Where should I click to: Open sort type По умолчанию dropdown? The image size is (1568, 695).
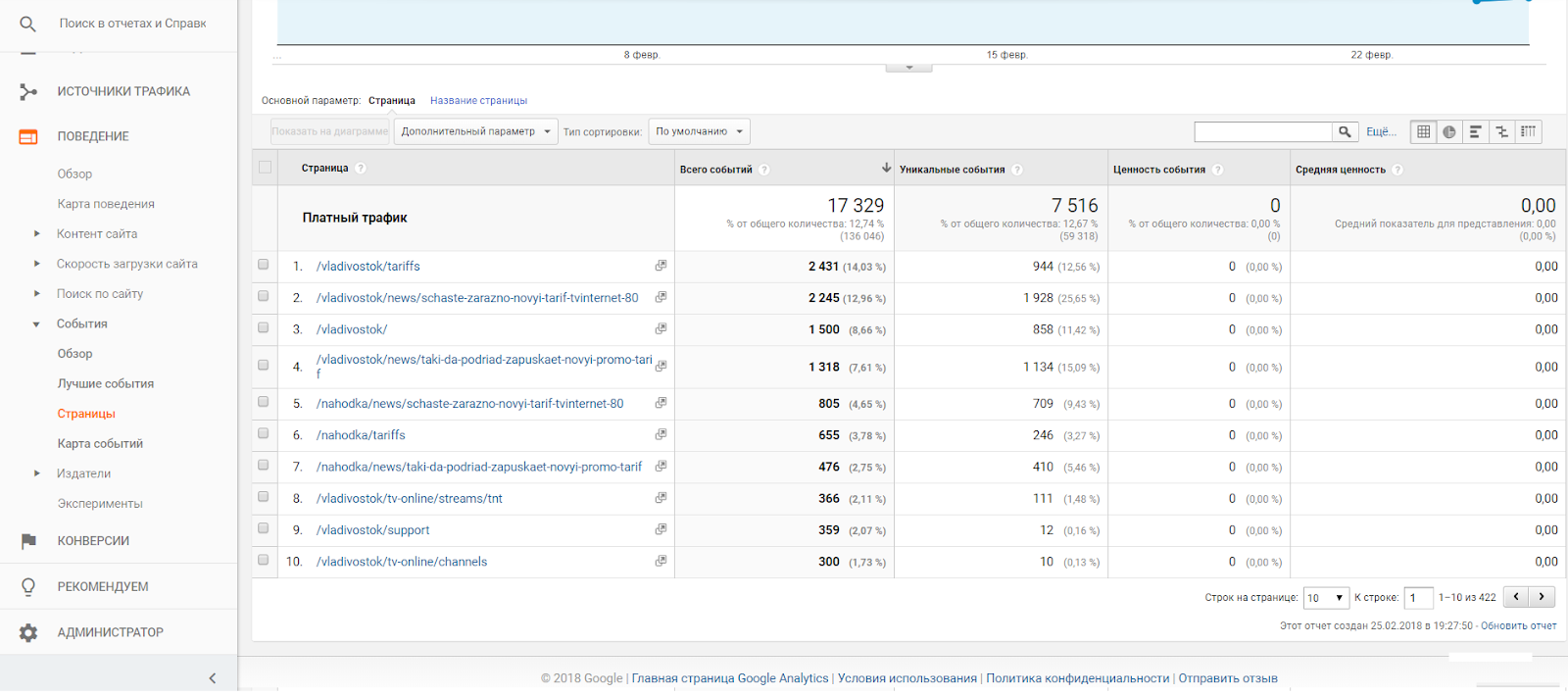point(700,131)
